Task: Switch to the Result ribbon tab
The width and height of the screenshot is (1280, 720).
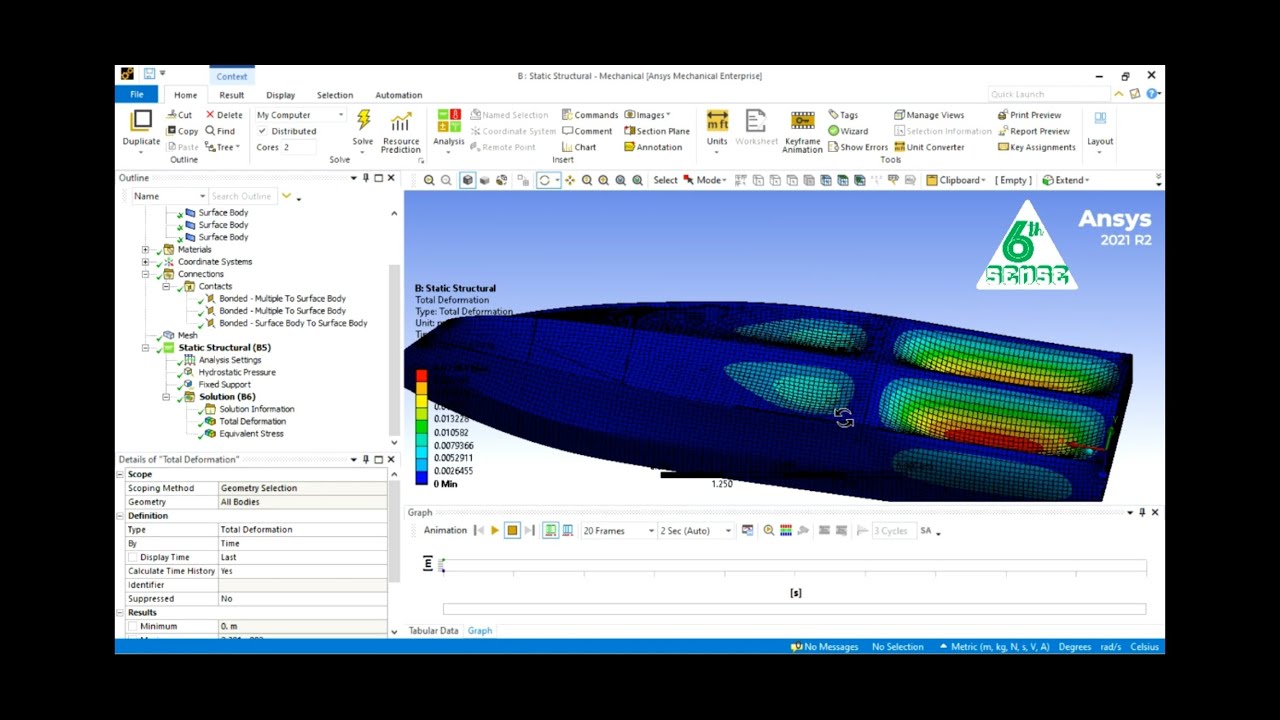Action: [x=231, y=95]
